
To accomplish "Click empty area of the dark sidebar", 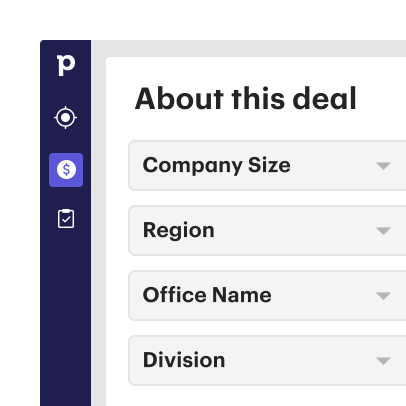I will click(x=66, y=317).
